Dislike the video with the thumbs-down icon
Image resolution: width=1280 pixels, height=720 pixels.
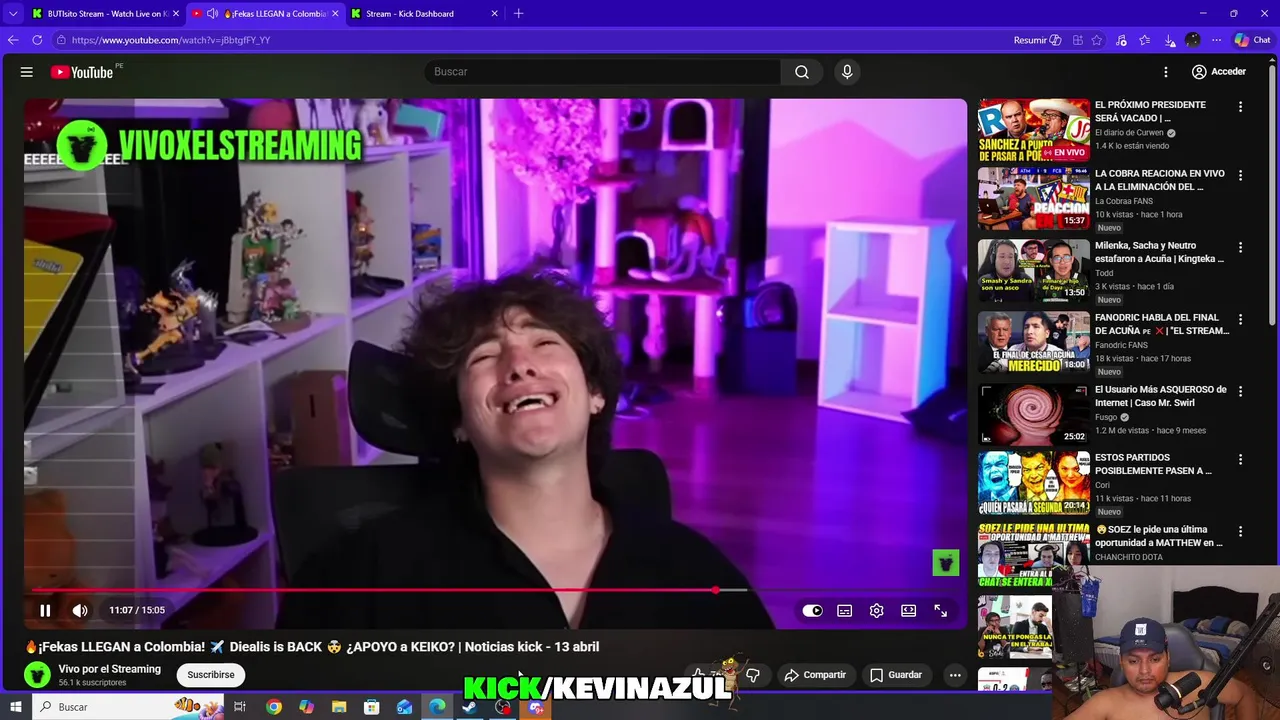point(753,675)
